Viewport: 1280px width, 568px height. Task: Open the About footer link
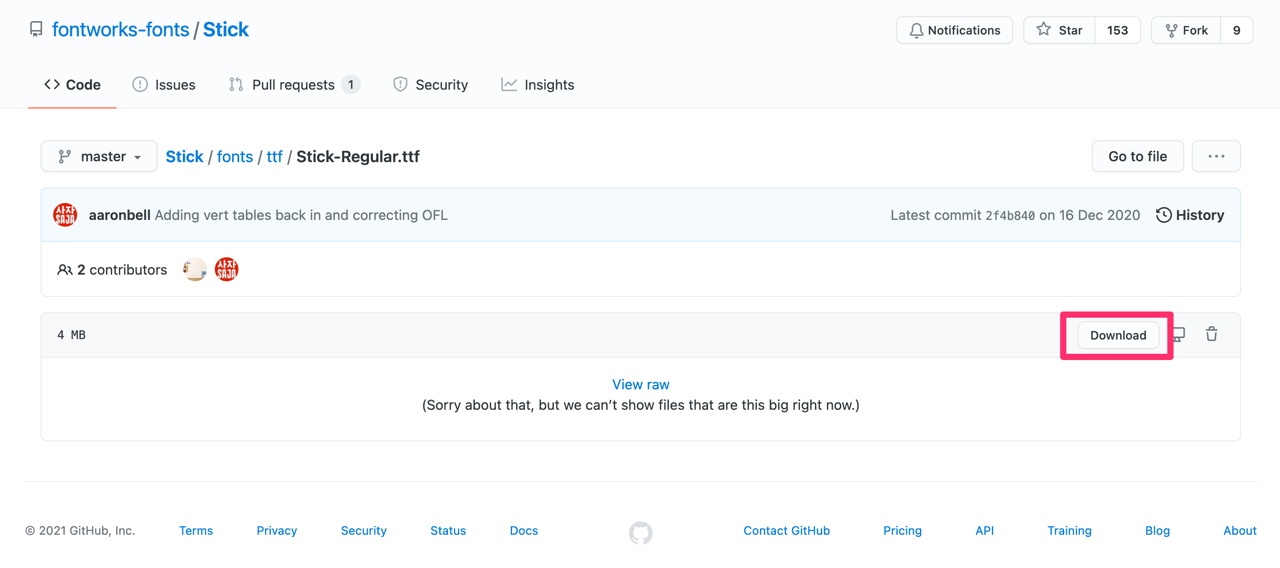point(1240,531)
